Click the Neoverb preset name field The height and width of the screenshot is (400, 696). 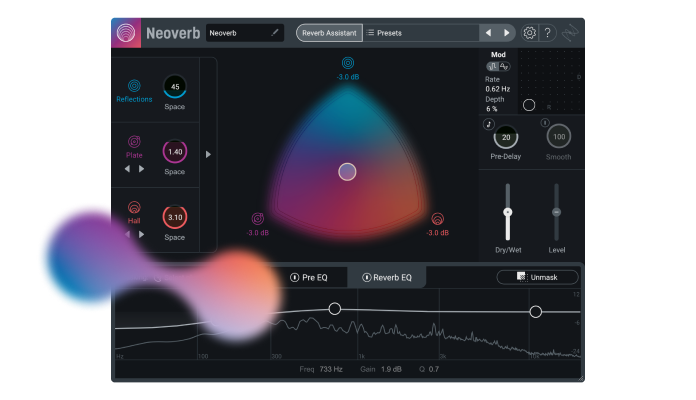coord(245,33)
